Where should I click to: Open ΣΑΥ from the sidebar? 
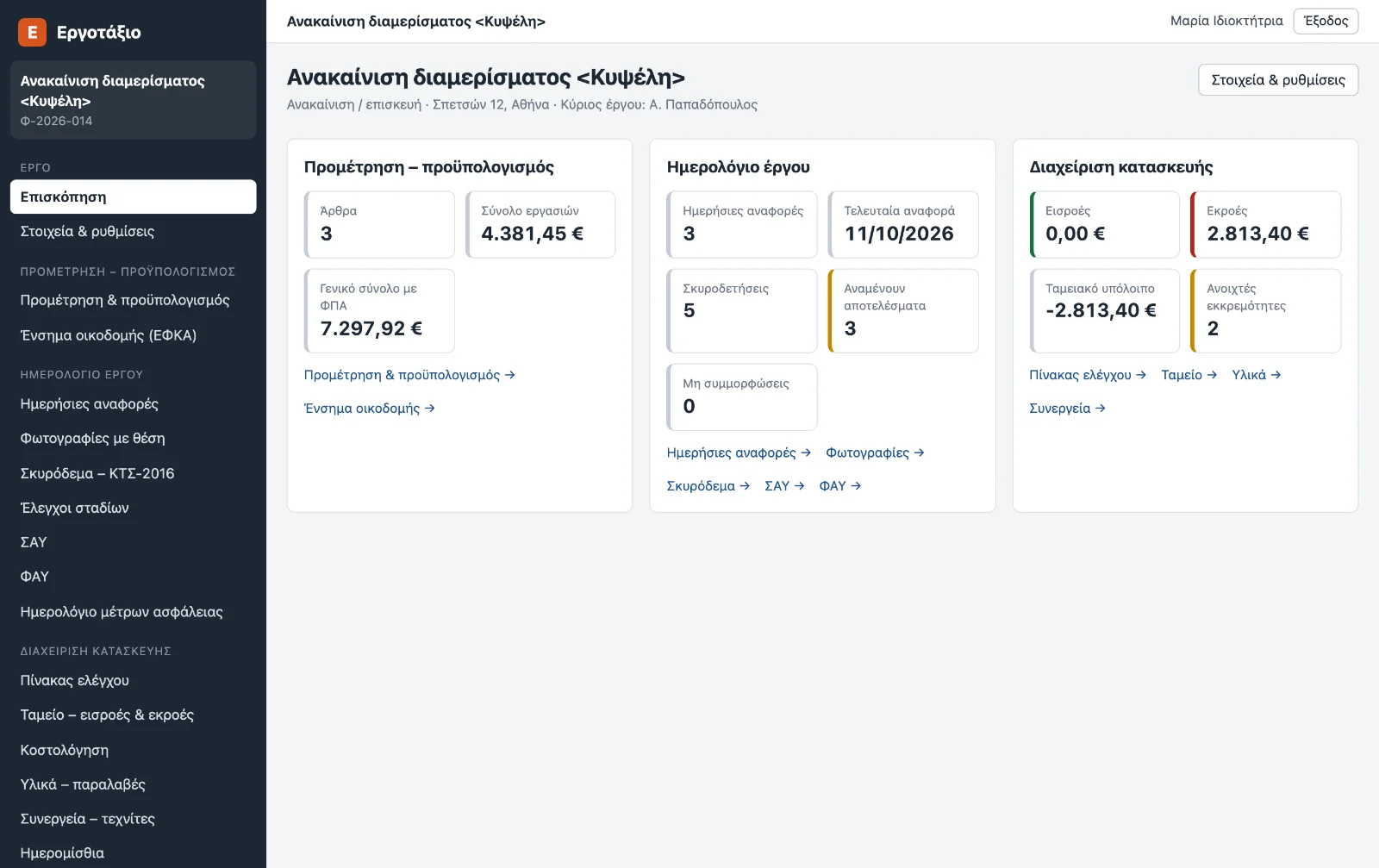pos(133,542)
